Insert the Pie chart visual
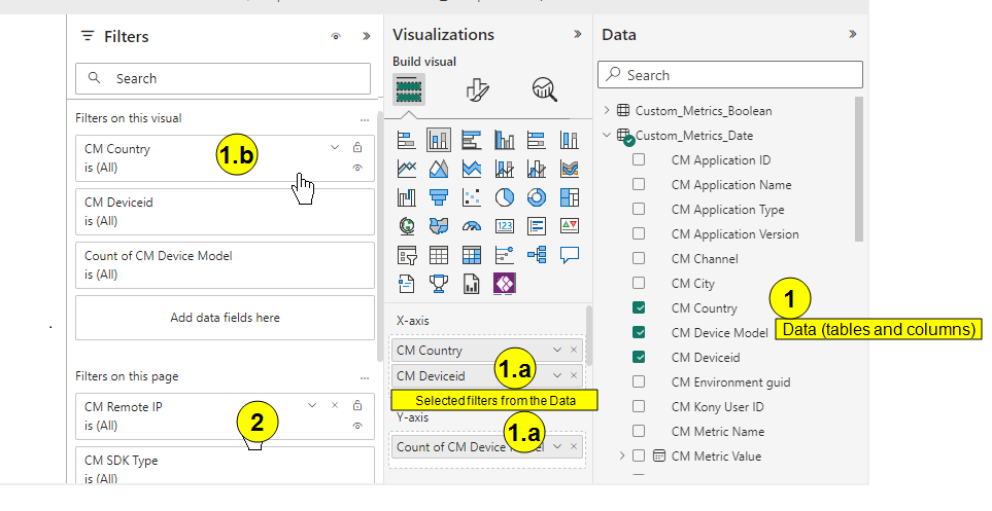Screen dimensions: 992x511 pos(504,197)
